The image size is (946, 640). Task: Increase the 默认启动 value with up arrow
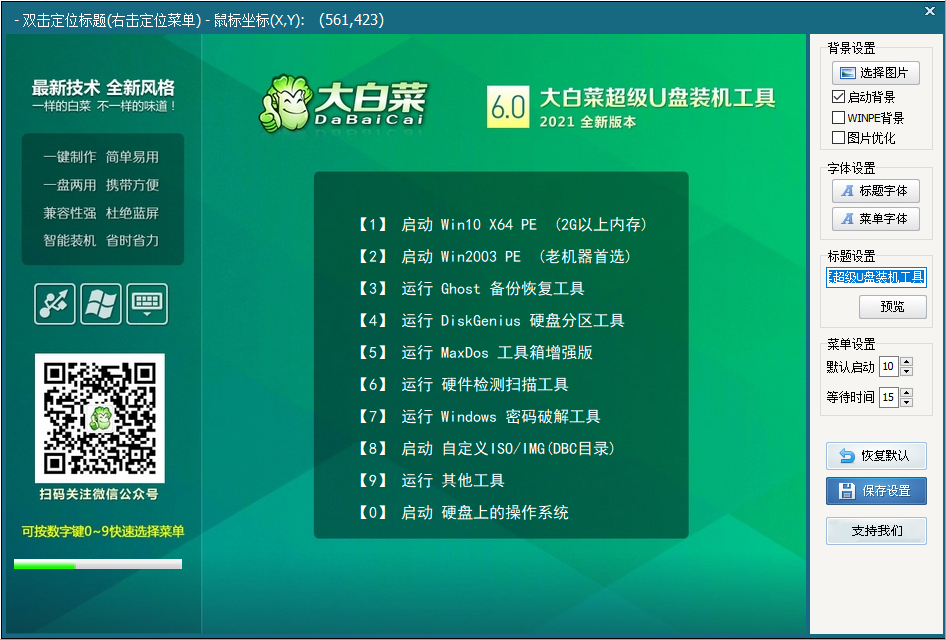tap(906, 361)
